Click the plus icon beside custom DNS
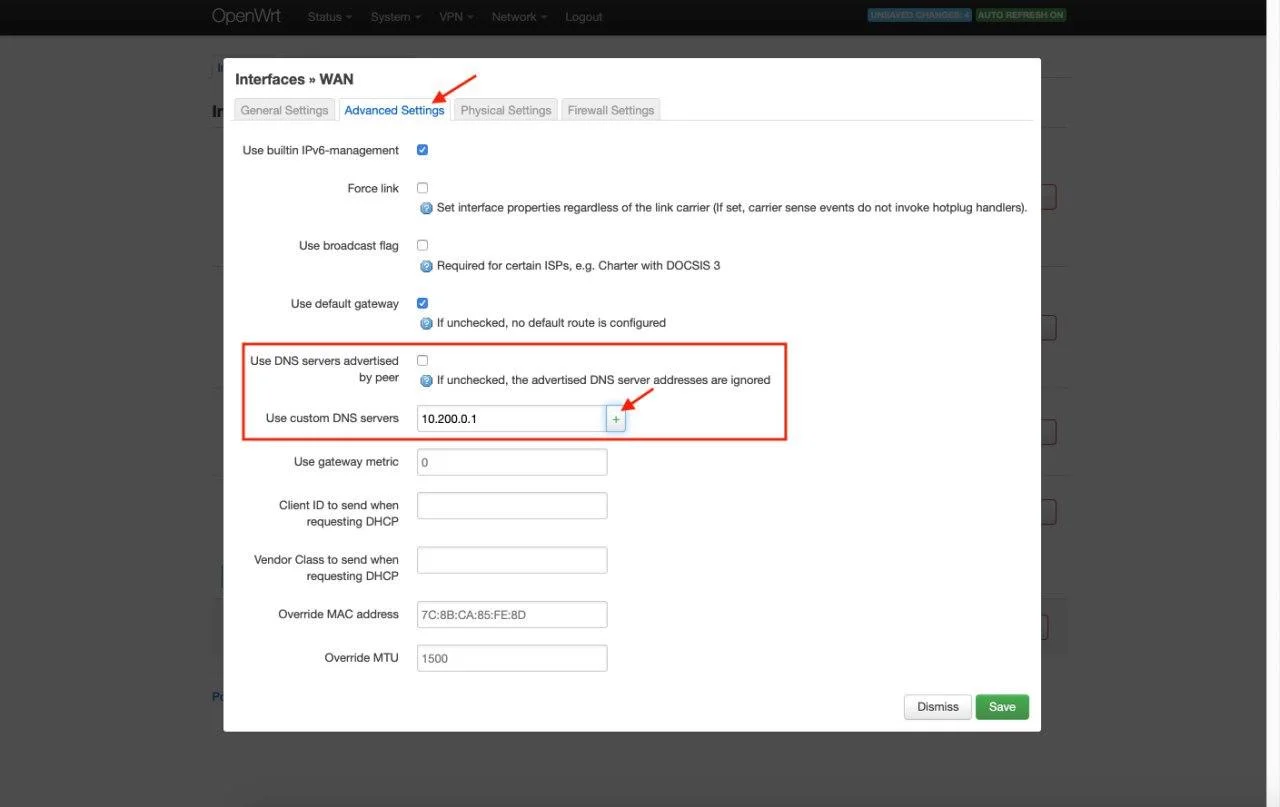This screenshot has height=807, width=1280. point(616,419)
